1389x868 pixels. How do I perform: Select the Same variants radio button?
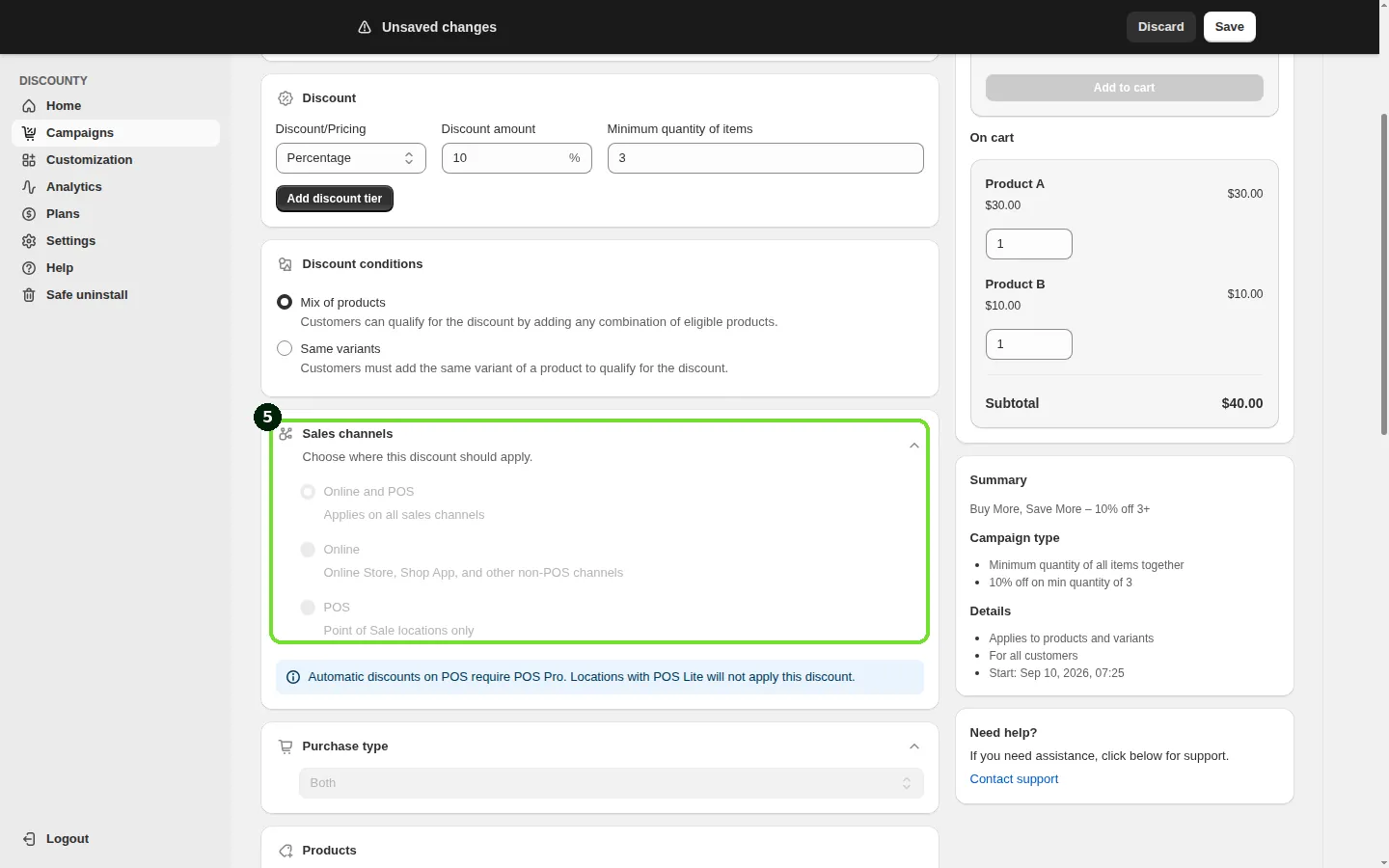(285, 348)
